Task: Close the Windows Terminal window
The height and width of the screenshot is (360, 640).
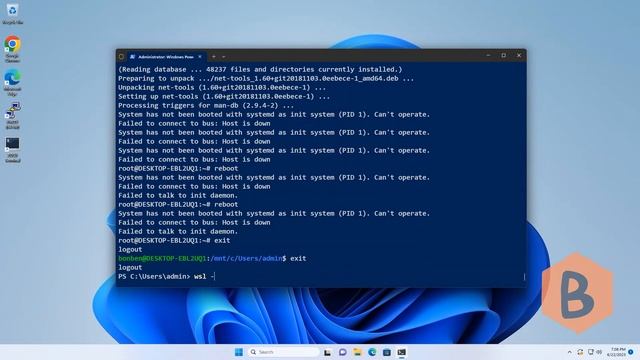Action: (x=519, y=56)
